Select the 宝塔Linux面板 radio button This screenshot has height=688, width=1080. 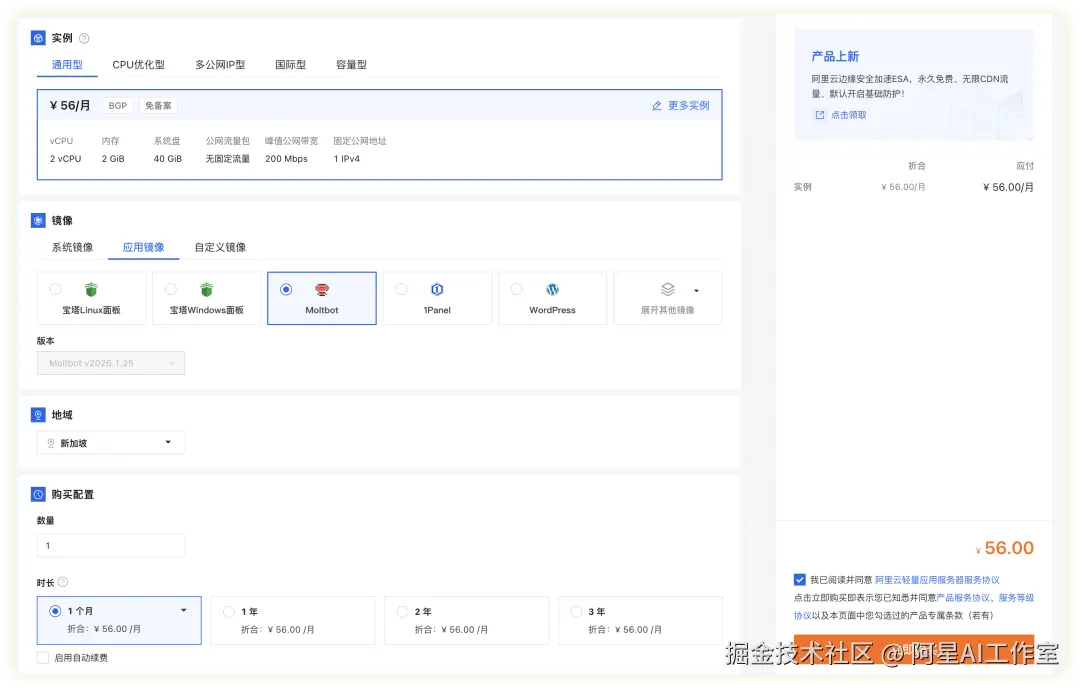[55, 289]
